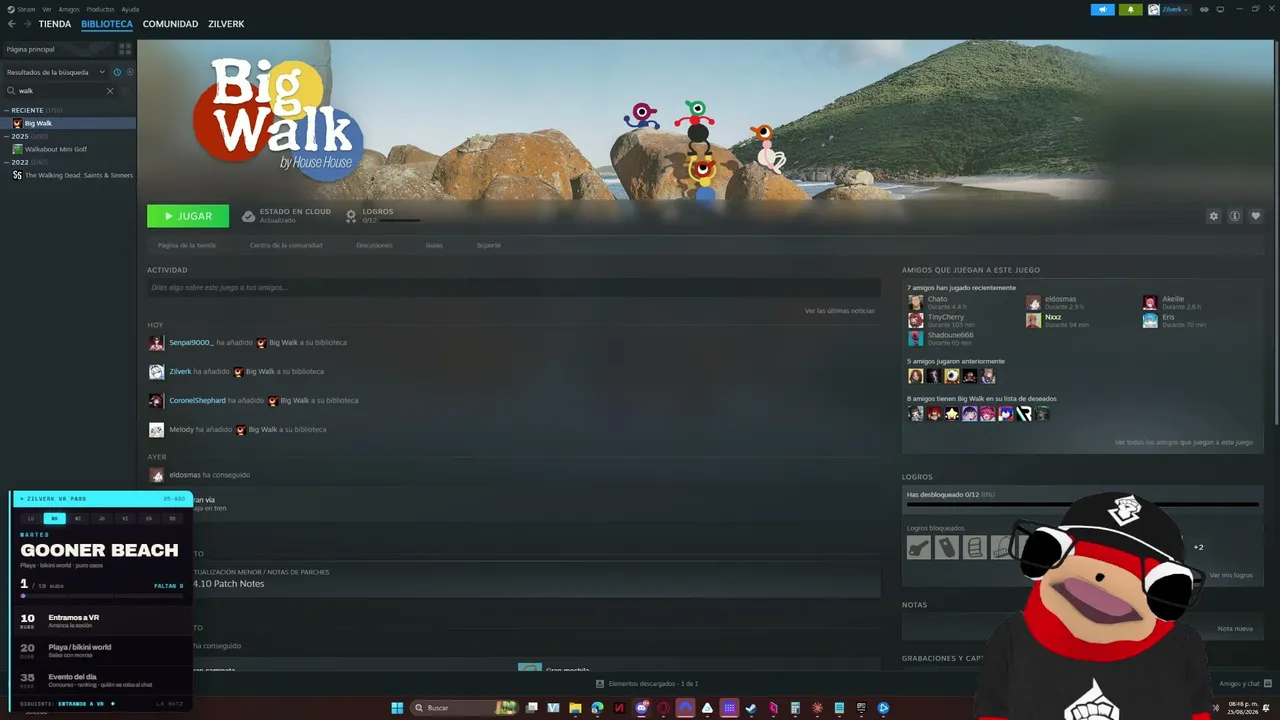Image resolution: width=1280 pixels, height=720 pixels.
Task: Go back with the left navigation arrow
Action: (x=12, y=24)
